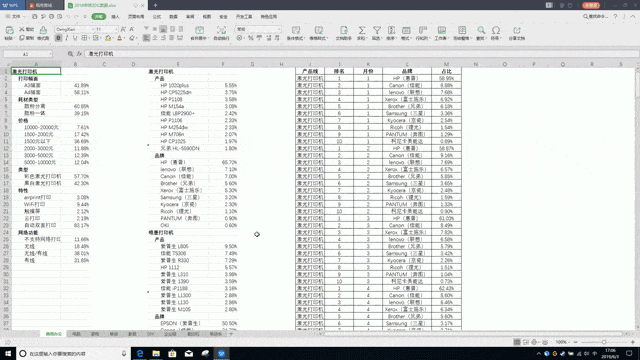
Task: Open the cell borders icon
Action: (84, 38)
